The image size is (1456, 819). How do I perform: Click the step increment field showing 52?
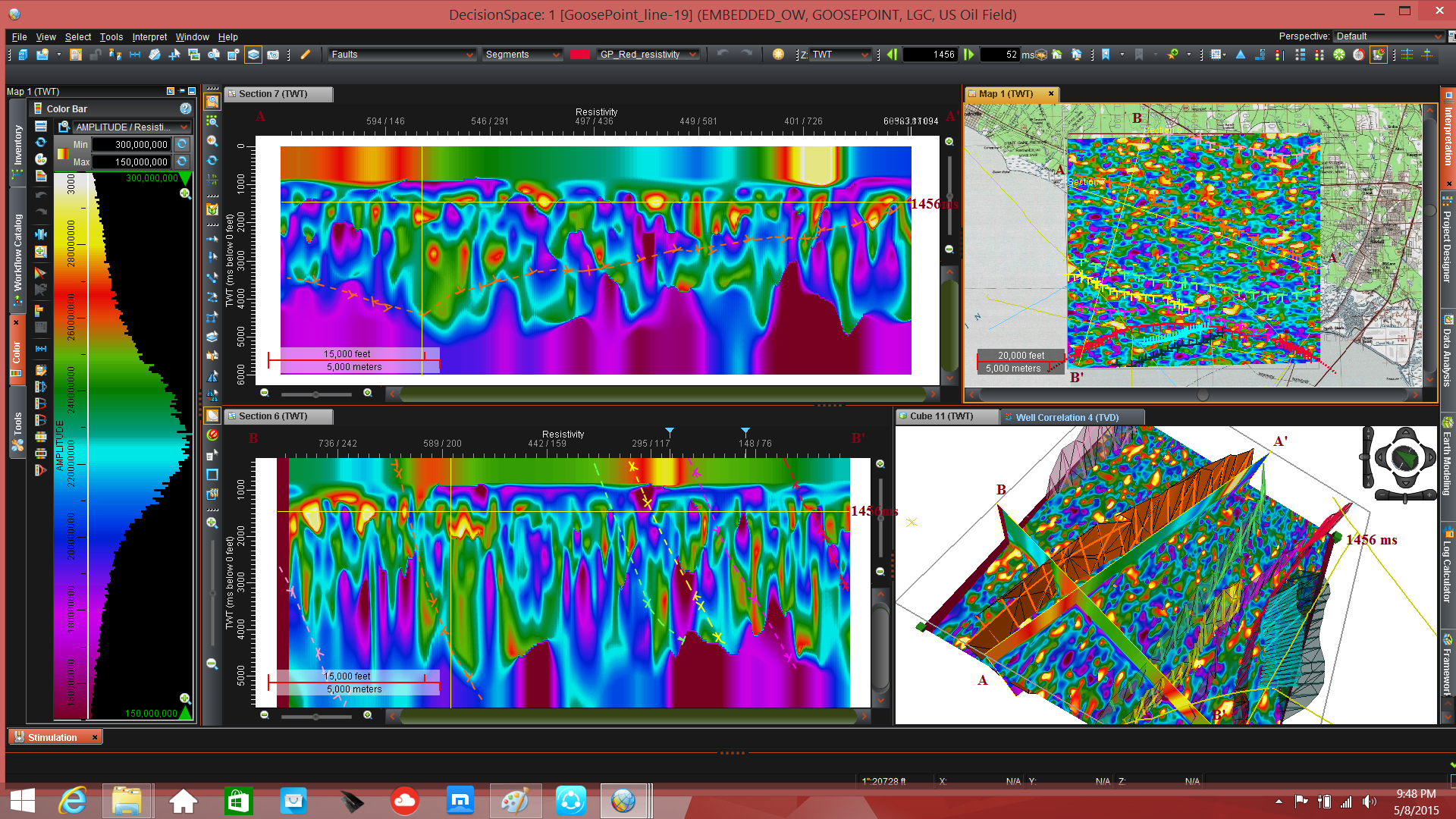click(1000, 55)
